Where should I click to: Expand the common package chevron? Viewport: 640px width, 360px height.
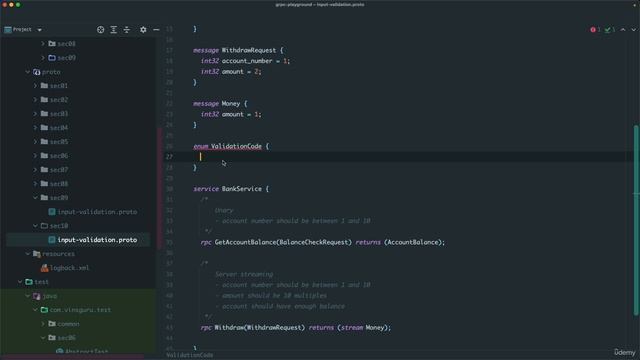point(43,324)
